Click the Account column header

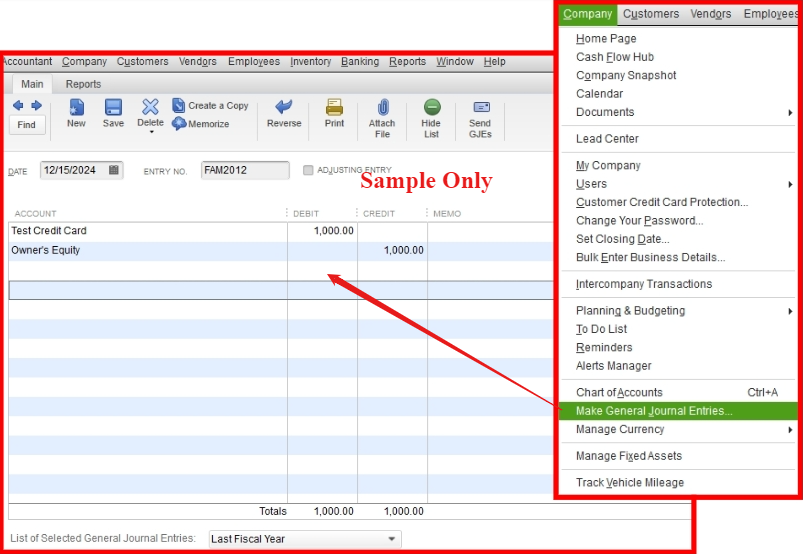(x=35, y=214)
